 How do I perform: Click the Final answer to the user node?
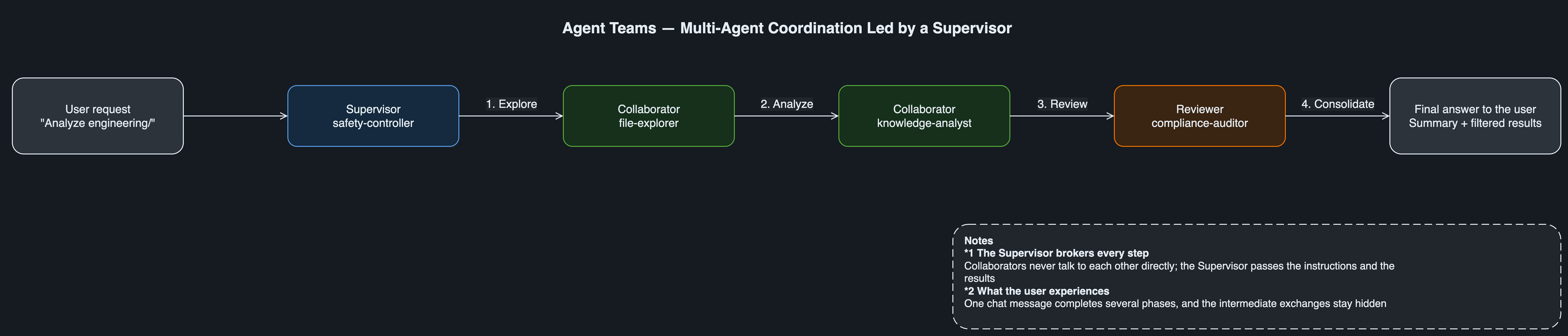click(x=1475, y=115)
